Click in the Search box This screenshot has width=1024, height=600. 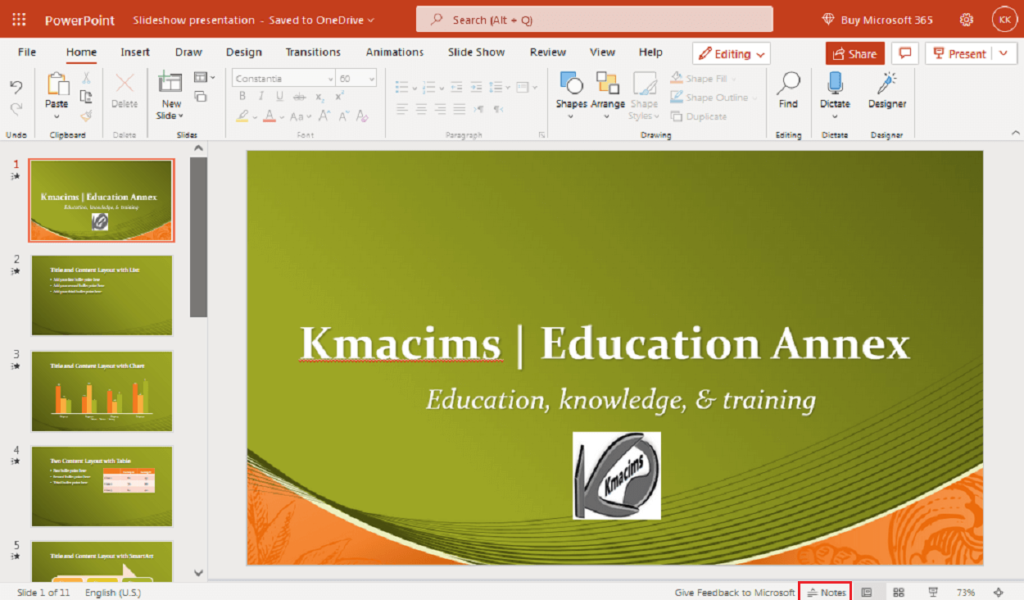click(594, 20)
